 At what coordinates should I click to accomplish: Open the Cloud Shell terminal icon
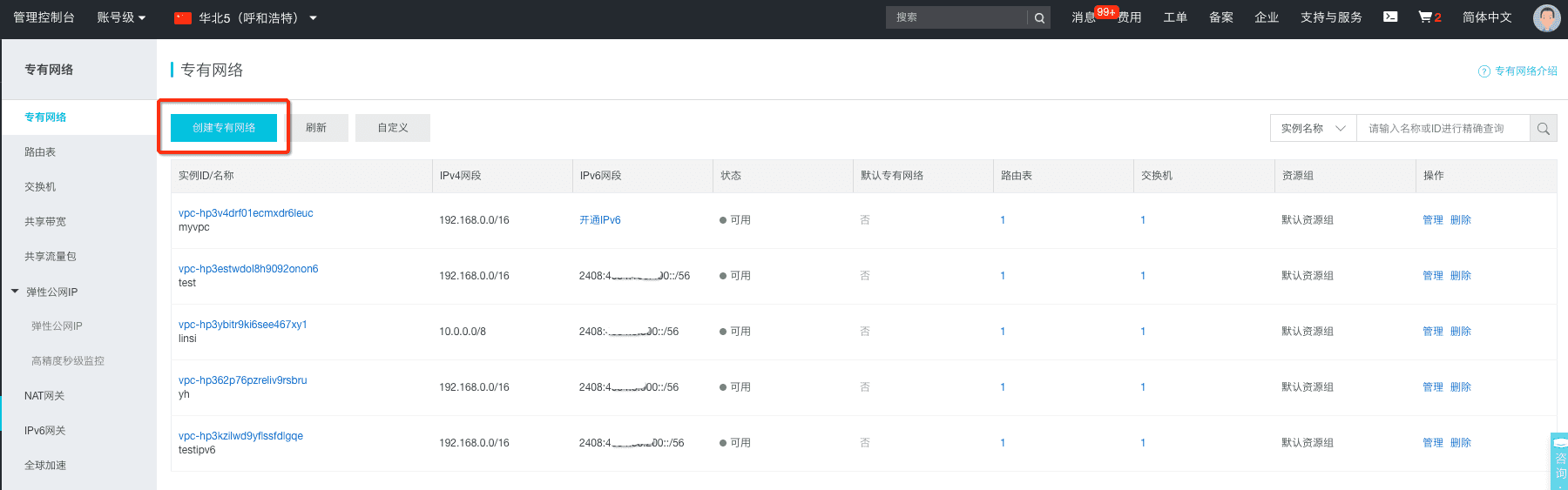point(1390,17)
